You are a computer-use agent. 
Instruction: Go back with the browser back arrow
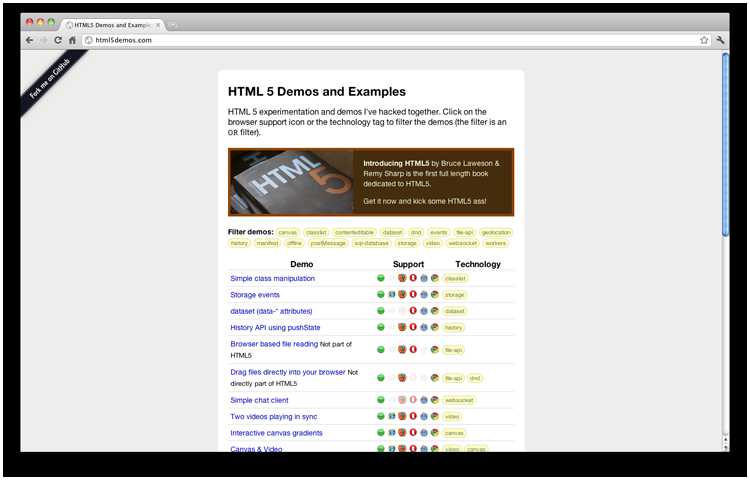(30, 40)
